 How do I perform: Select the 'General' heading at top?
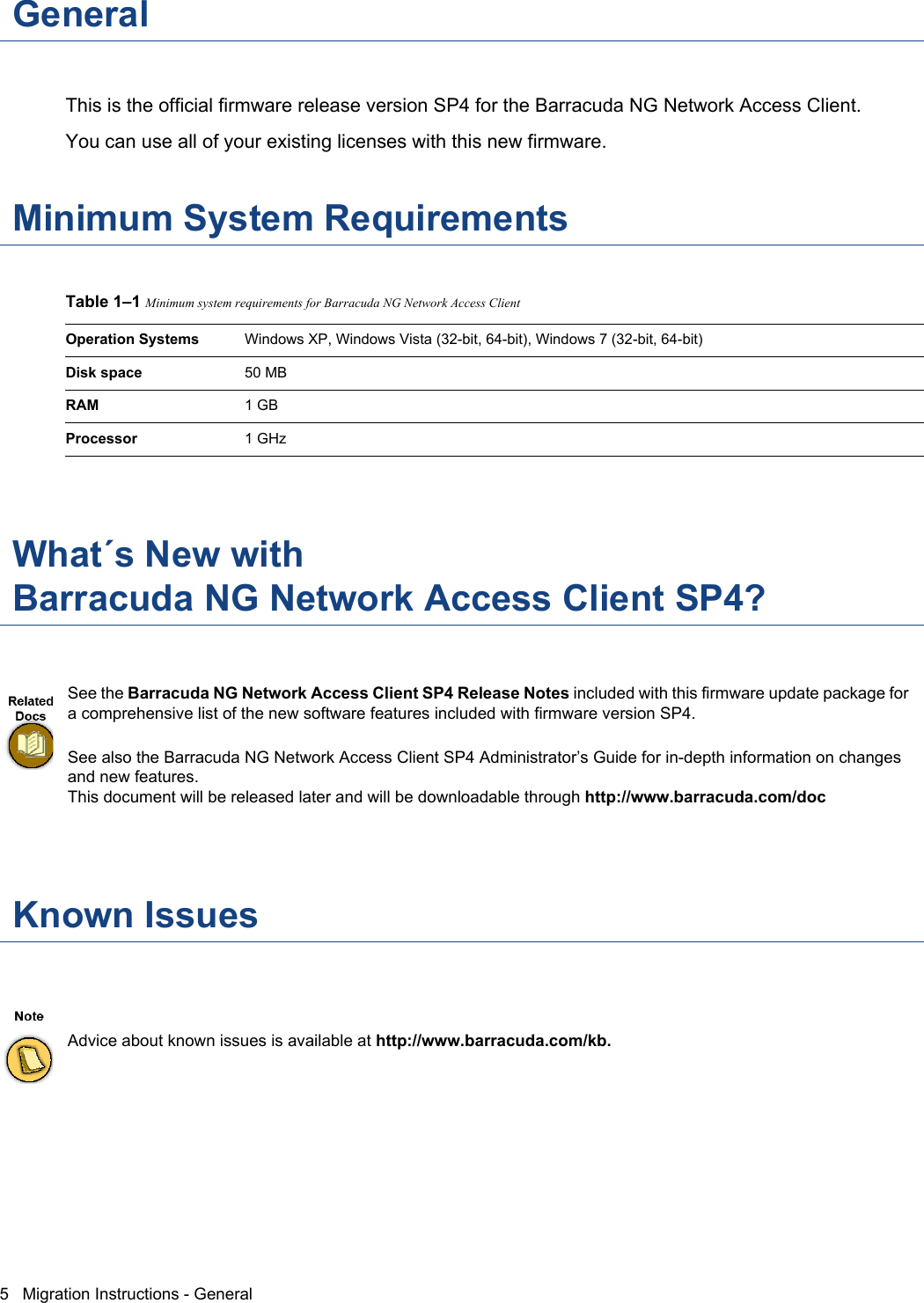[81, 14]
